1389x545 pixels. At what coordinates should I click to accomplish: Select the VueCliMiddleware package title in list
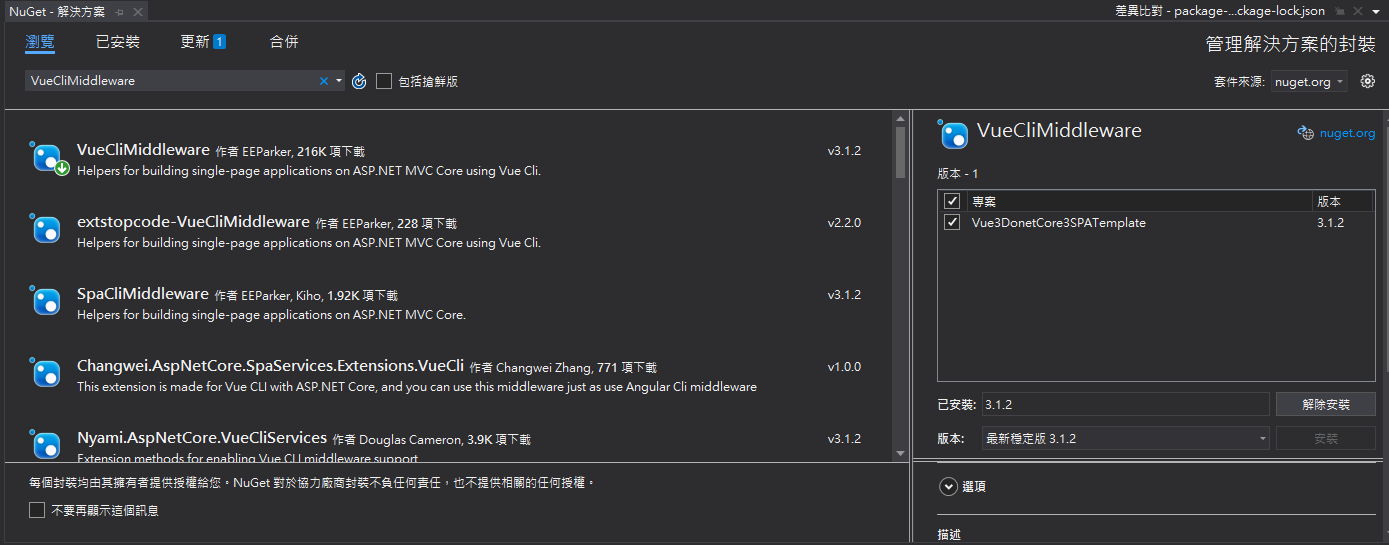[x=143, y=150]
